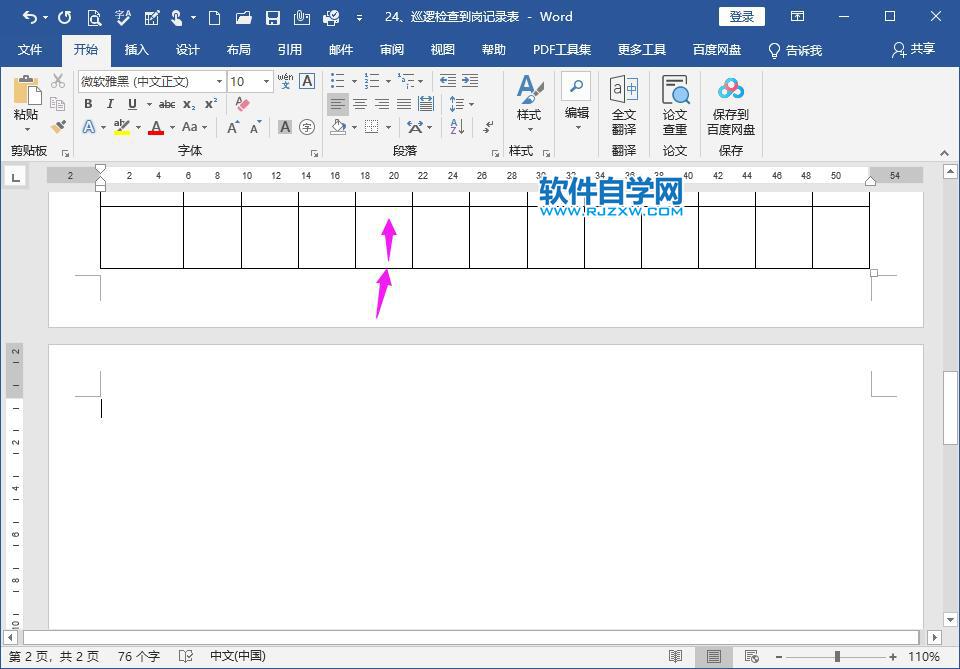Image resolution: width=960 pixels, height=669 pixels.
Task: Click the Save icon on Quick Access Toolbar
Action: click(271, 17)
